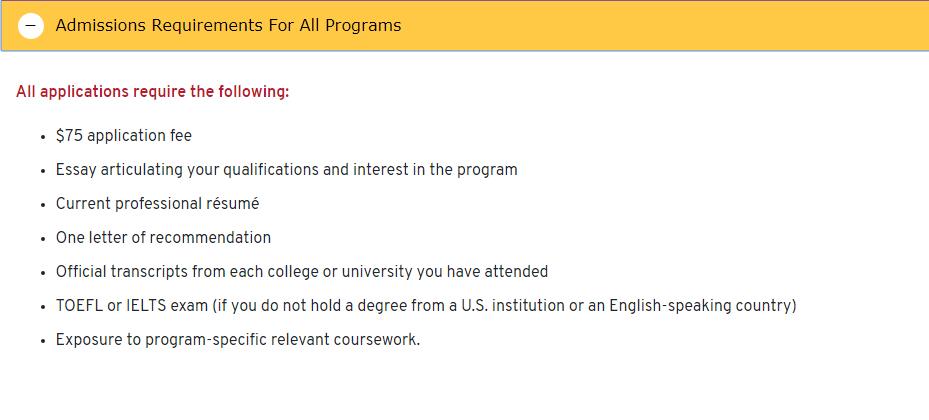Collapse Admissions Requirements For All Programs section
Screen dimensions: 929x420
pyautogui.click(x=228, y=26)
